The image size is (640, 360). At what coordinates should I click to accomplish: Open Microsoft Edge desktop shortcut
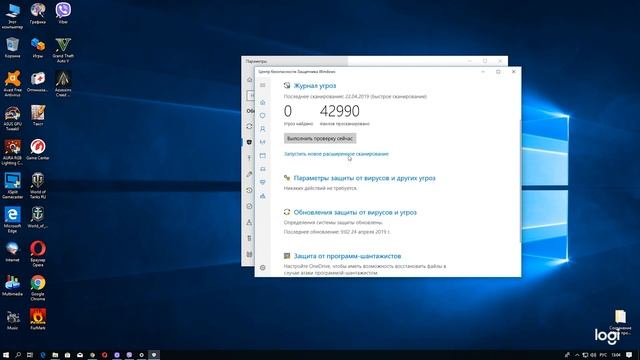click(12, 220)
